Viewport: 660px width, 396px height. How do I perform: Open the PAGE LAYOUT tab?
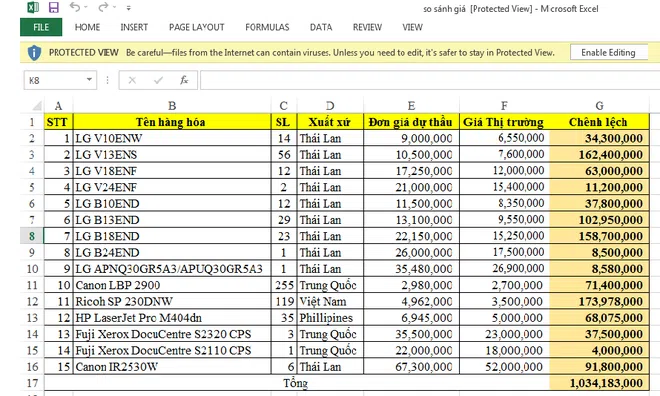pyautogui.click(x=197, y=27)
